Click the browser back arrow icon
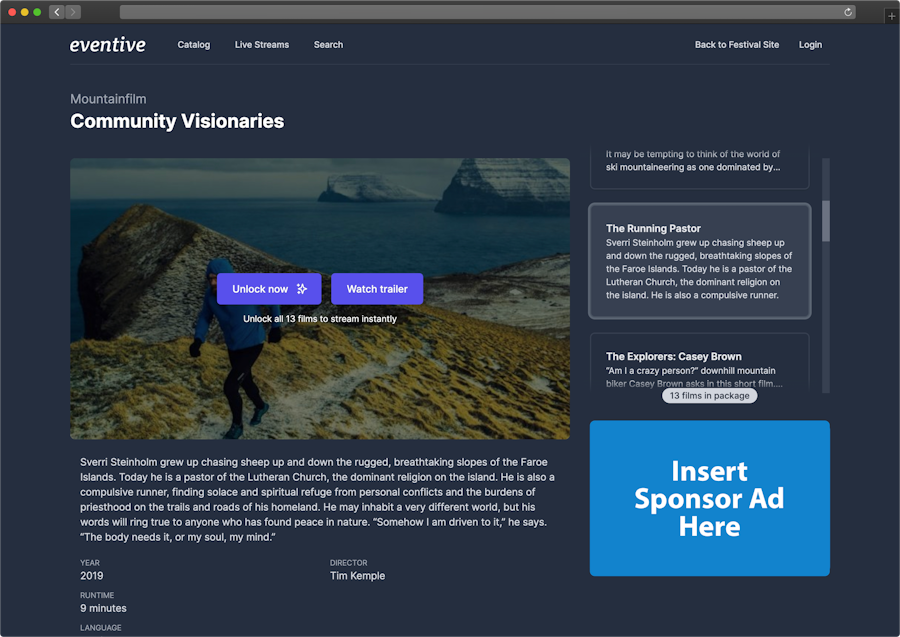The image size is (900, 637). (x=56, y=12)
